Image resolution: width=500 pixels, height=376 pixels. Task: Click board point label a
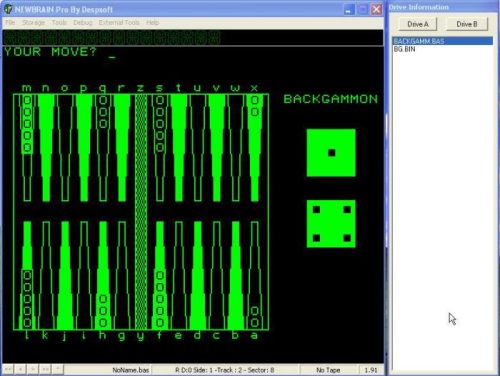(x=254, y=335)
